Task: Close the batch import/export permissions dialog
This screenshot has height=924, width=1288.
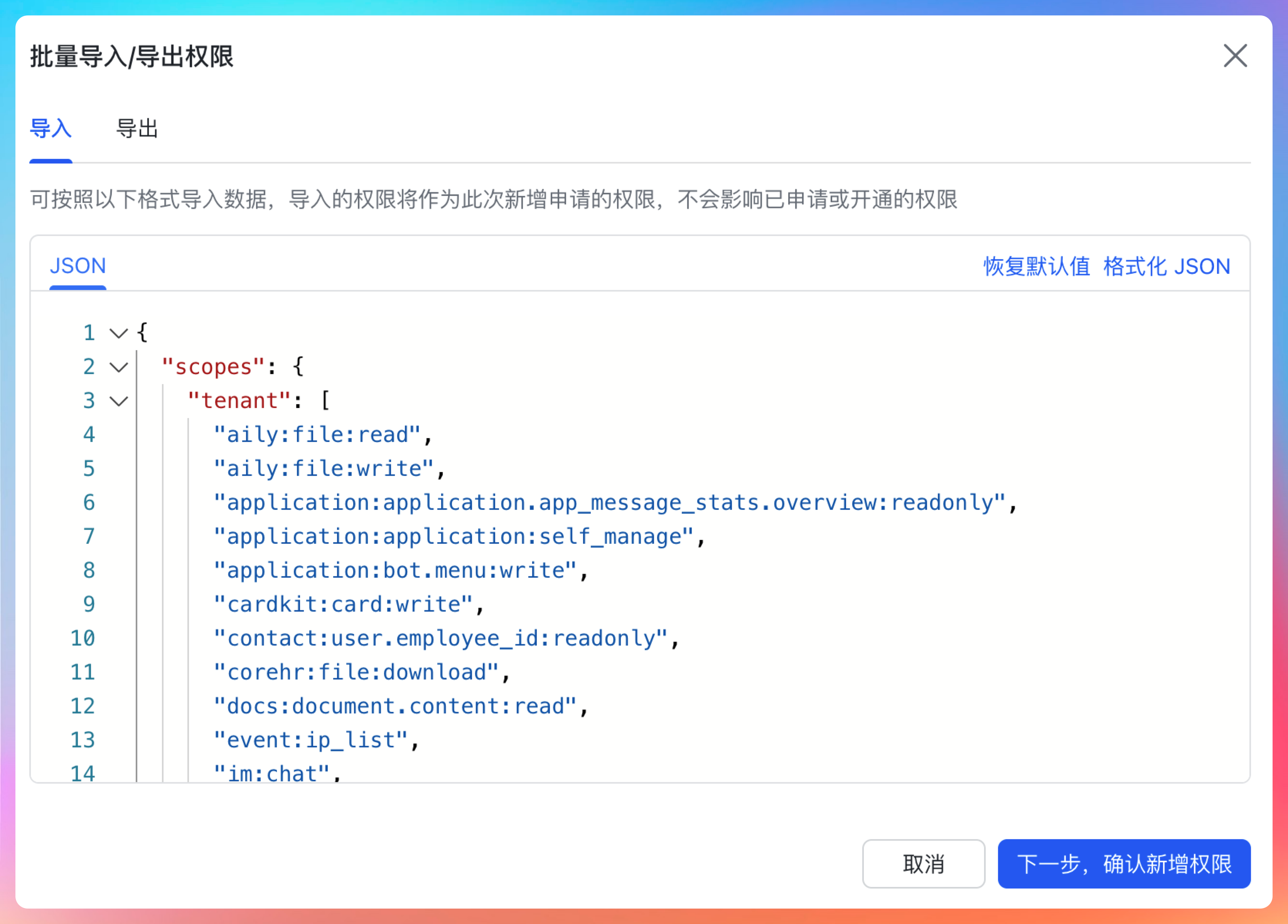Action: (x=1235, y=56)
